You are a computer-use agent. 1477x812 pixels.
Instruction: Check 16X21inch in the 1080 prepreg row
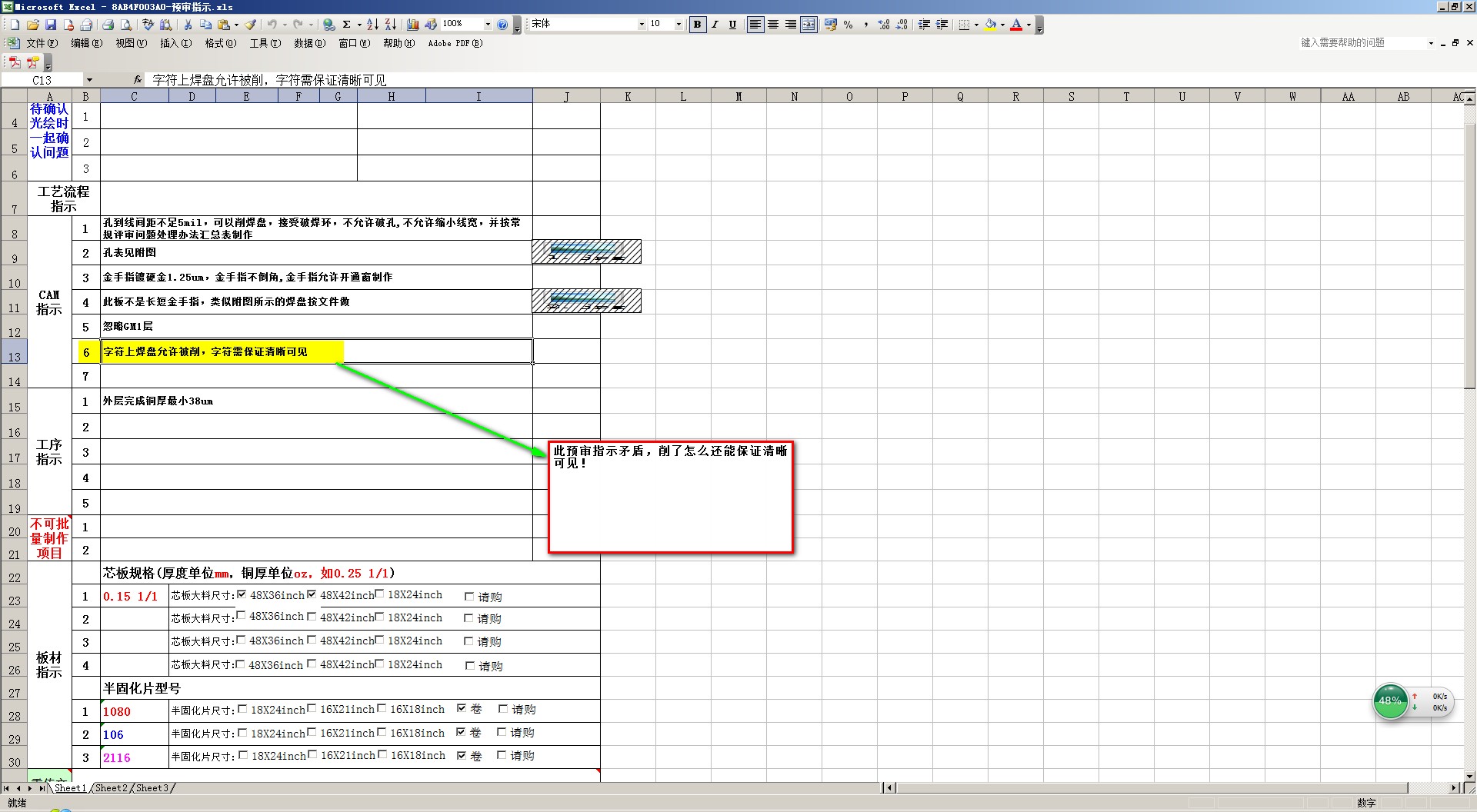[x=312, y=708]
